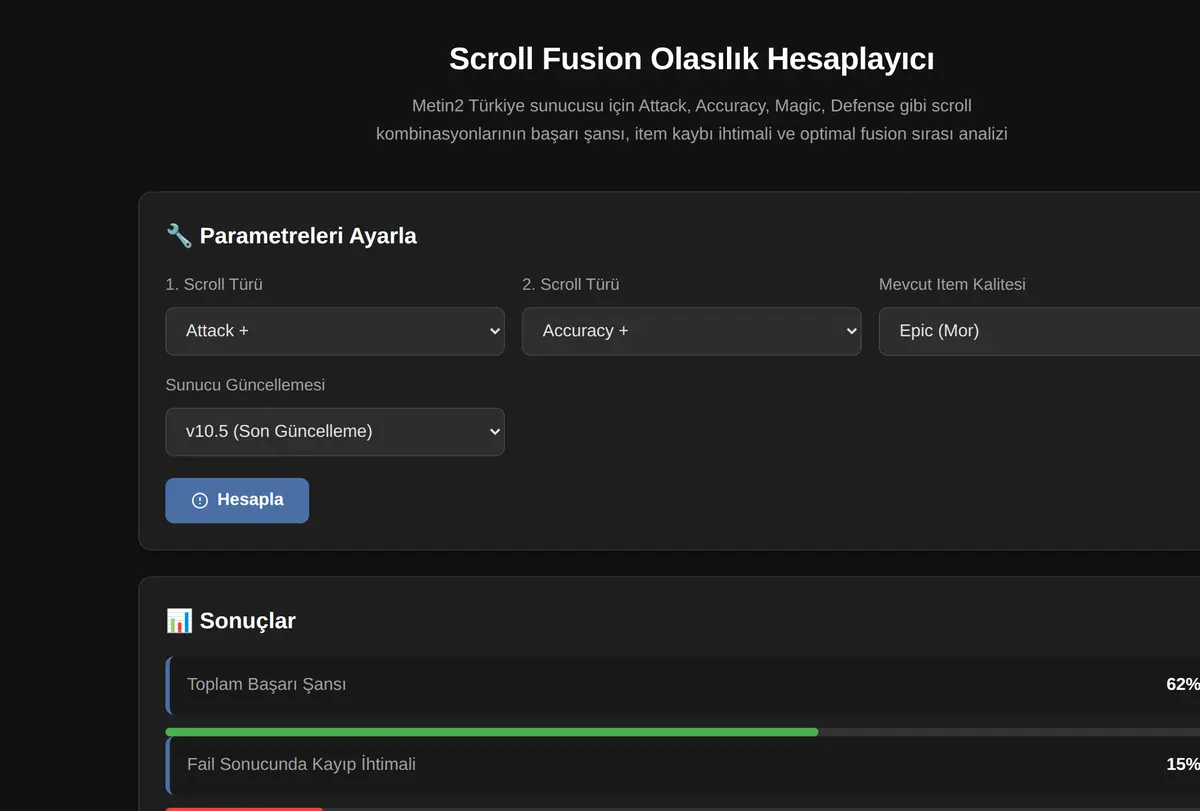Click the 1. Scroll Türü label
Viewport: 1200px width, 811px height.
click(x=214, y=284)
